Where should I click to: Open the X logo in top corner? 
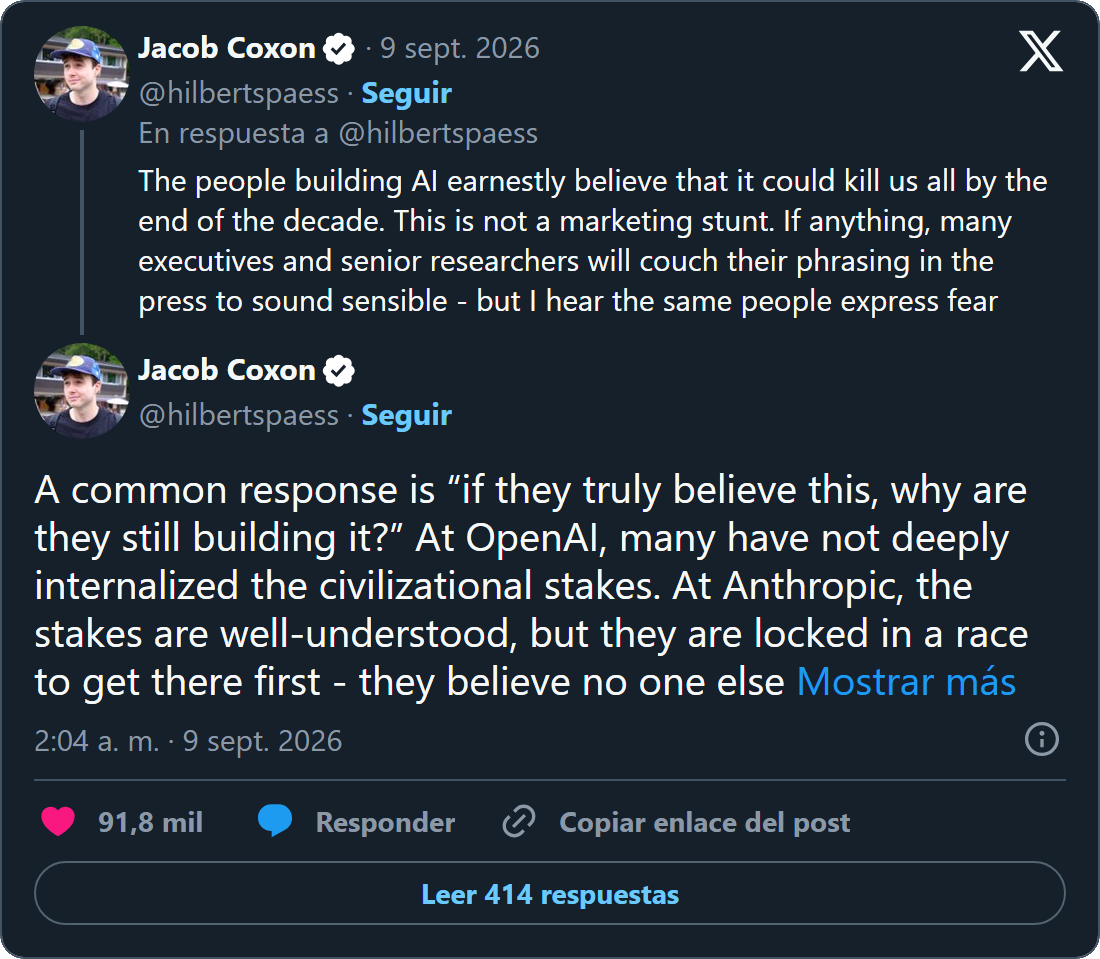[1040, 51]
